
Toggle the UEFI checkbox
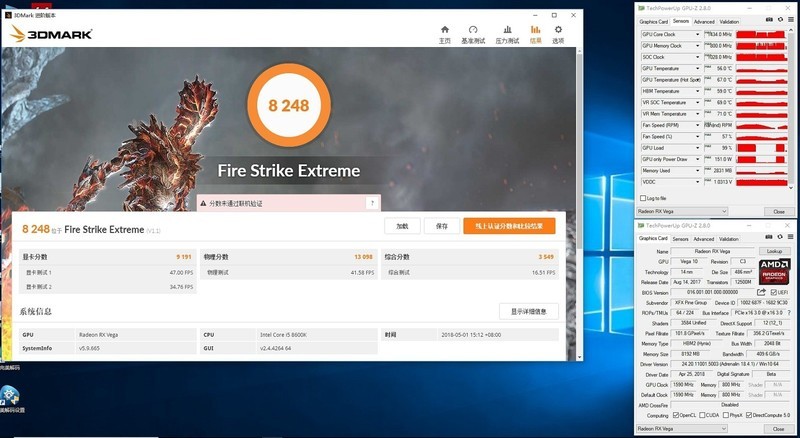(774, 293)
